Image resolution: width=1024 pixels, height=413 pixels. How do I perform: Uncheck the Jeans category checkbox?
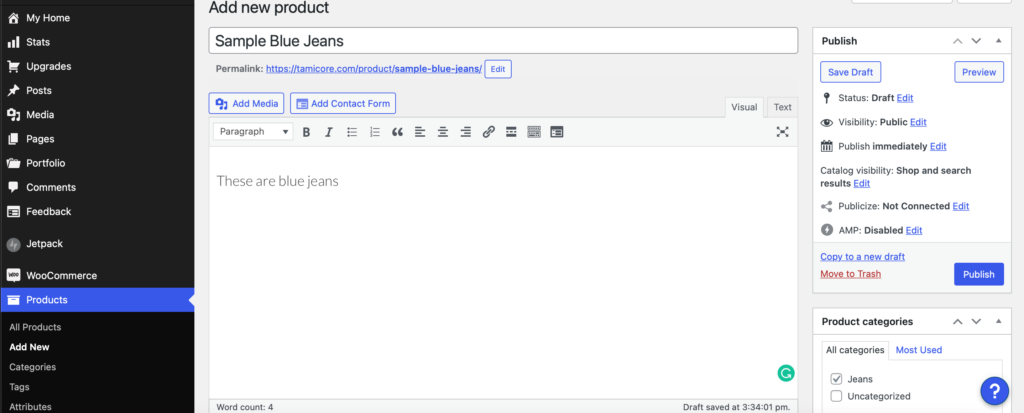pos(837,379)
